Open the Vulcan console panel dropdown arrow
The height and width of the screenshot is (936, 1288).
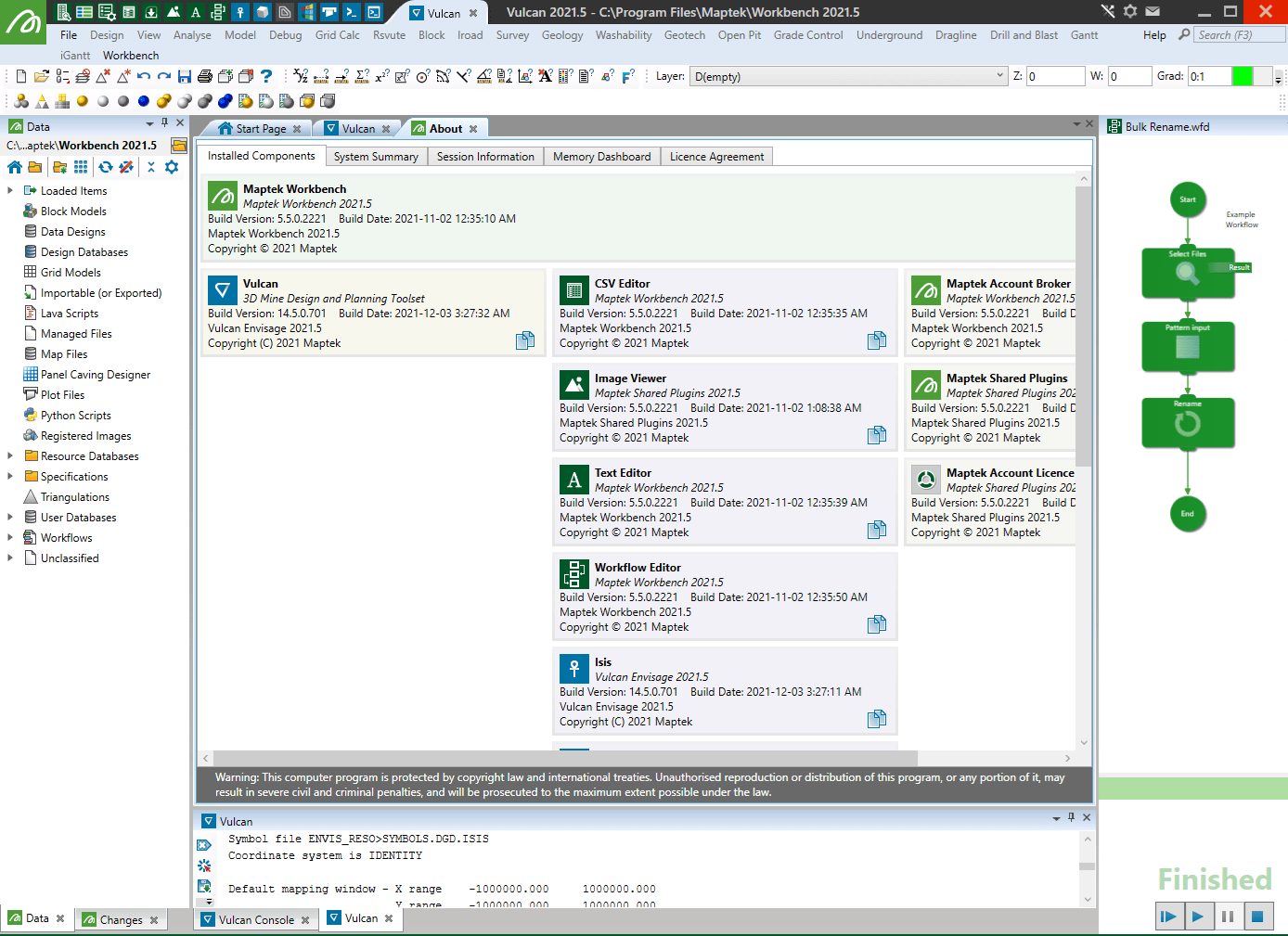point(1056,818)
